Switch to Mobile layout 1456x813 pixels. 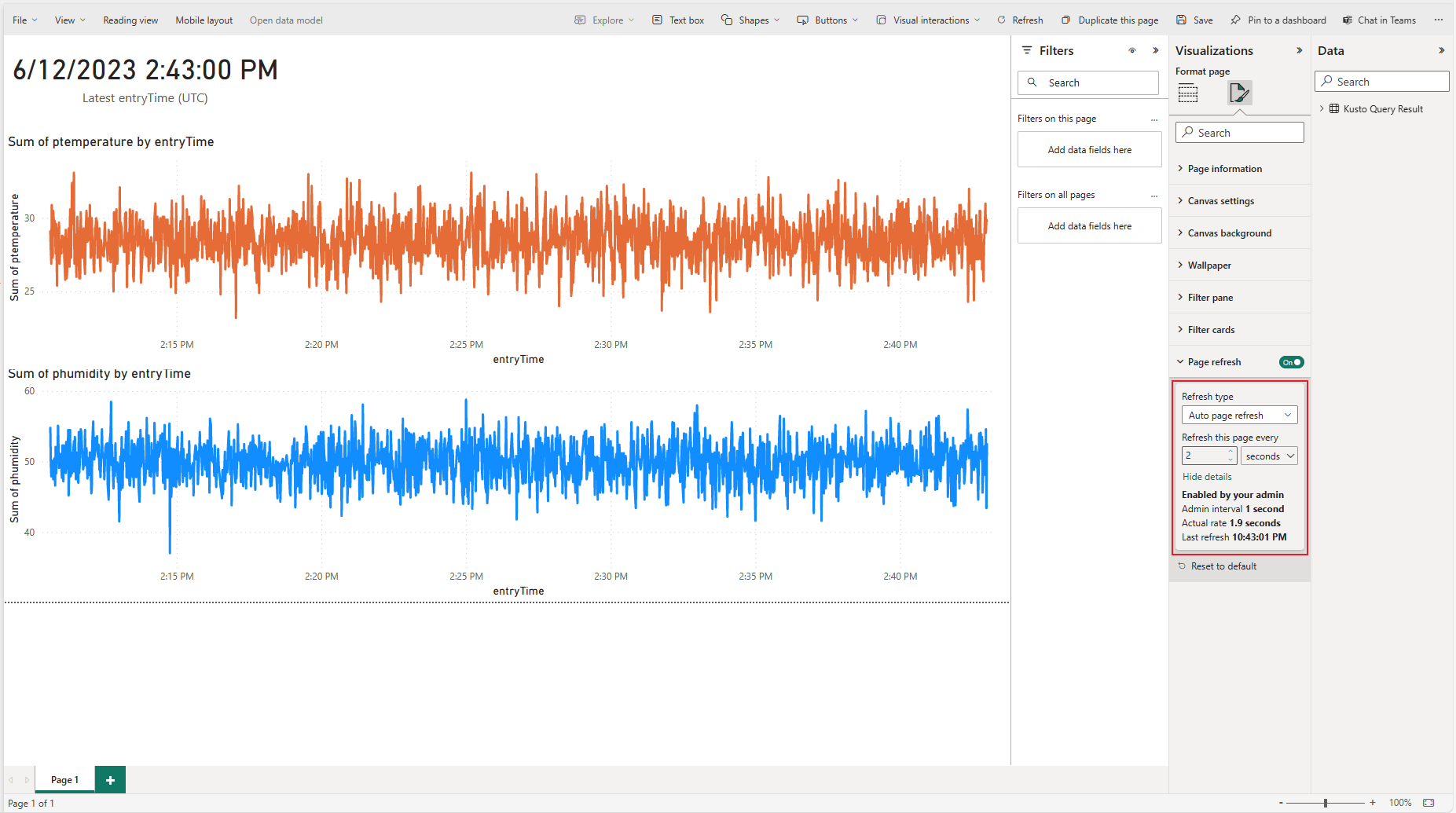204,20
